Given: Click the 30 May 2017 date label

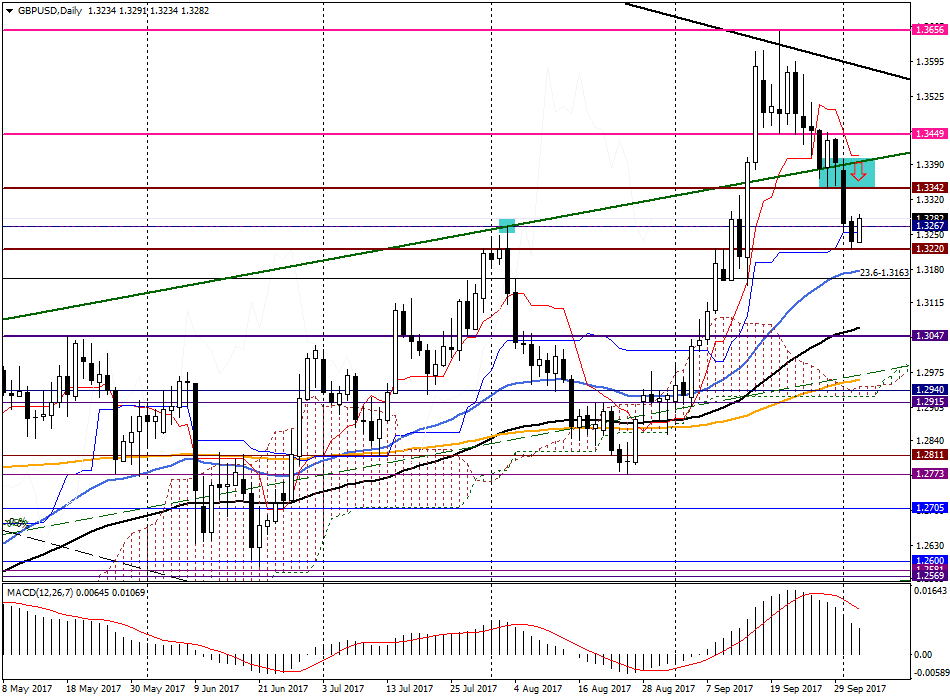Looking at the screenshot, I should click(x=158, y=689).
